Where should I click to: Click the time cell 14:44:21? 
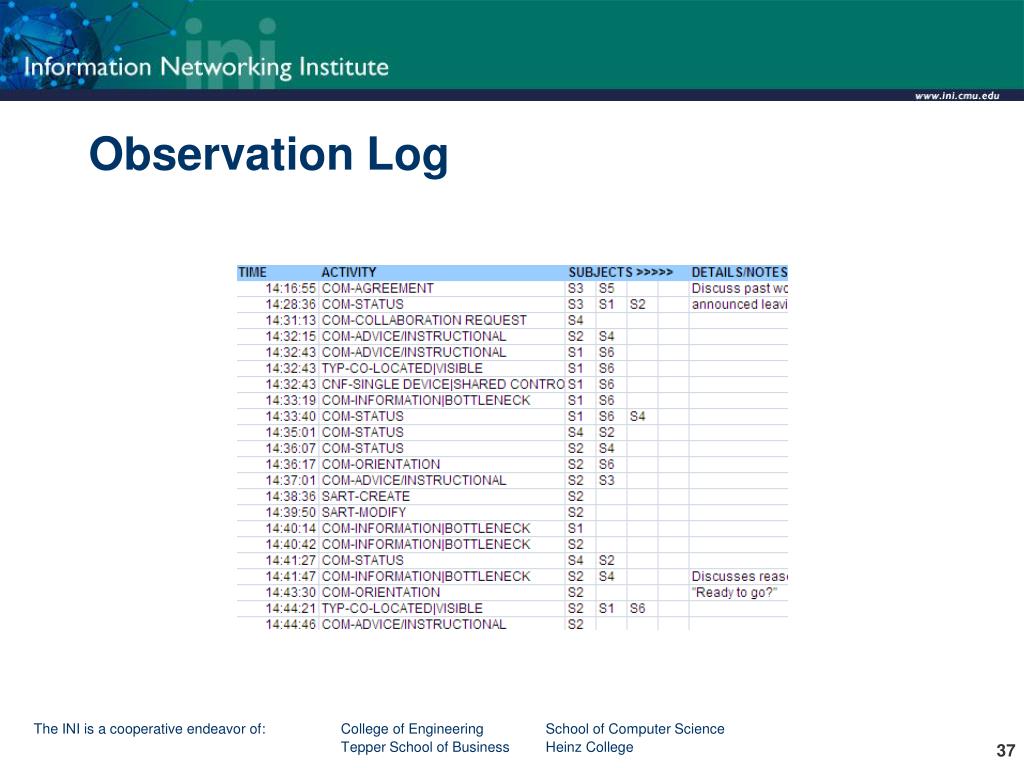(290, 609)
